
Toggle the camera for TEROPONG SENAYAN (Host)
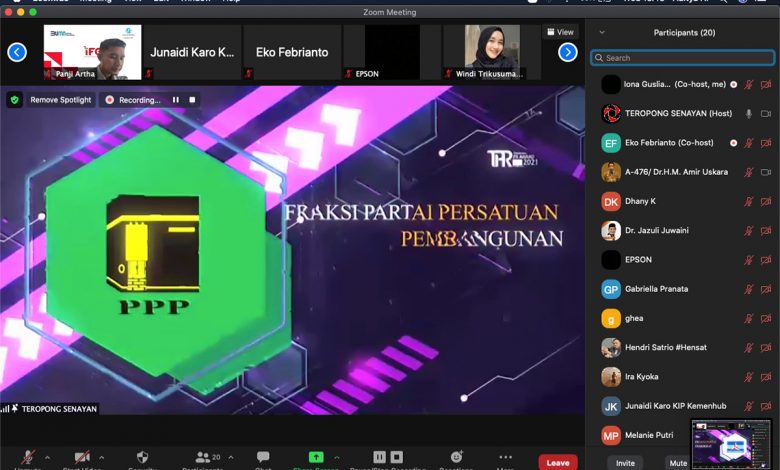tap(766, 113)
